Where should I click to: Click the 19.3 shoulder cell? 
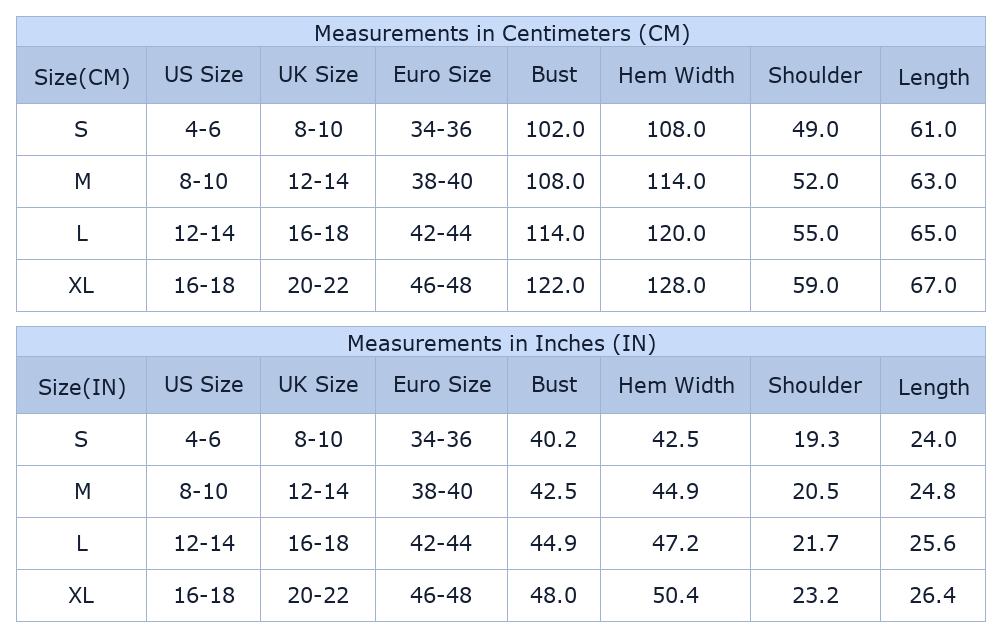click(x=815, y=439)
